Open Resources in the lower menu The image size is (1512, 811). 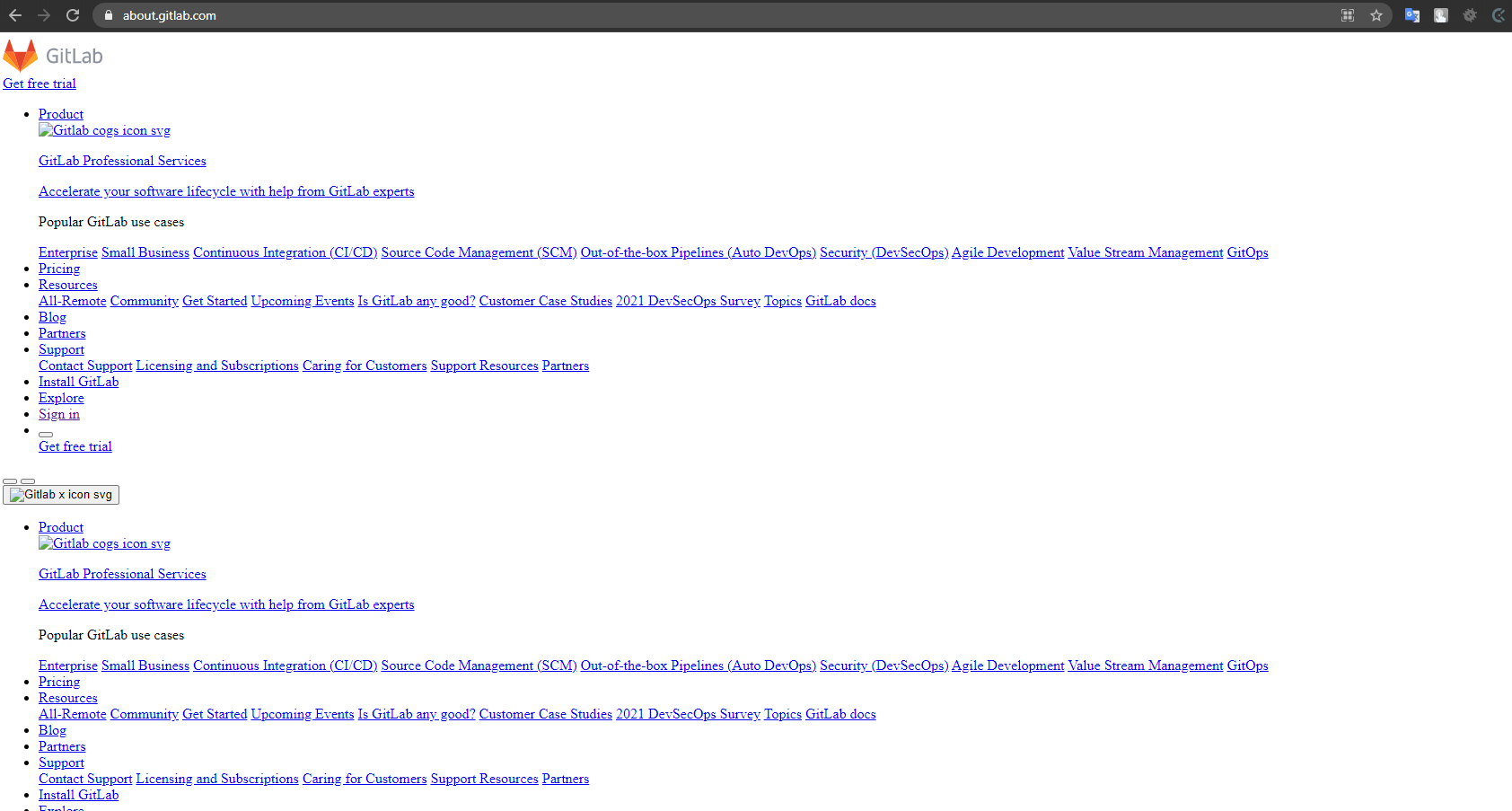[x=68, y=698]
